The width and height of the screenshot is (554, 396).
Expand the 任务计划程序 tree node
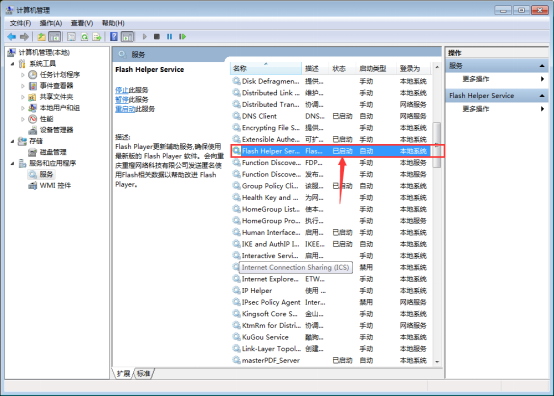pyautogui.click(x=23, y=75)
